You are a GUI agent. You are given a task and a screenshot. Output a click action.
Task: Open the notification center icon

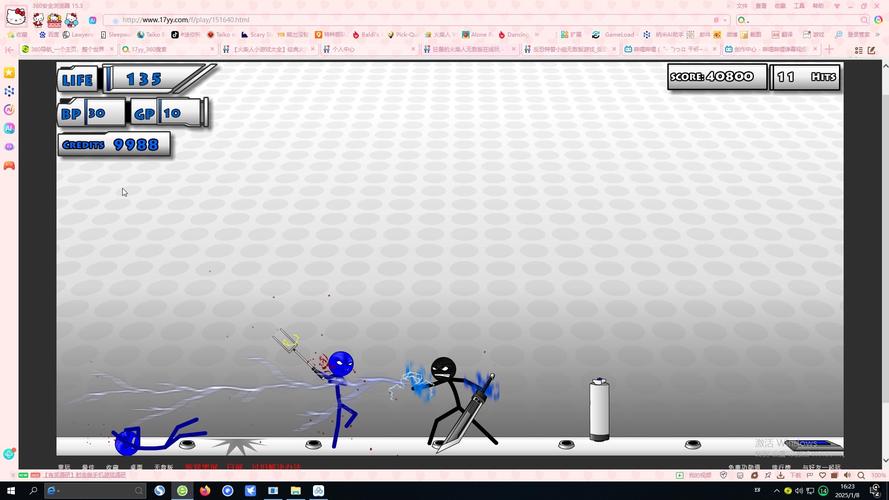coord(875,490)
